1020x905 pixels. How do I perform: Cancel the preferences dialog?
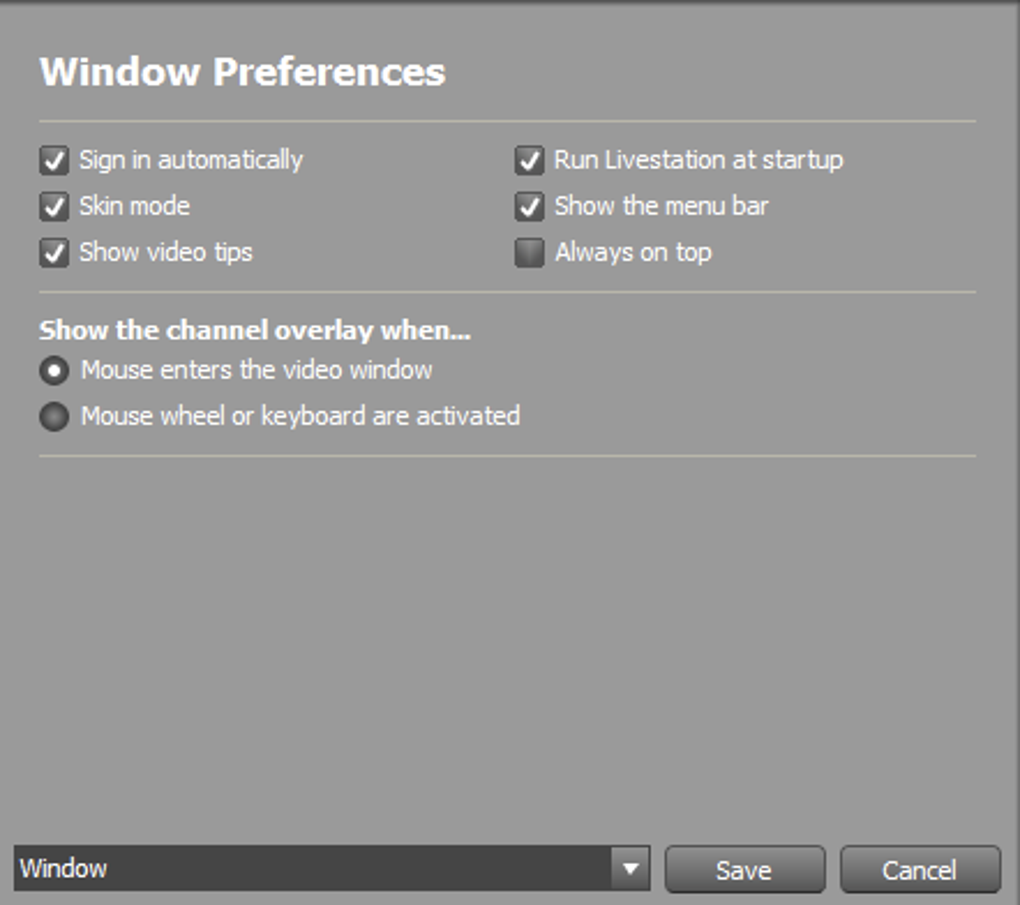(920, 869)
